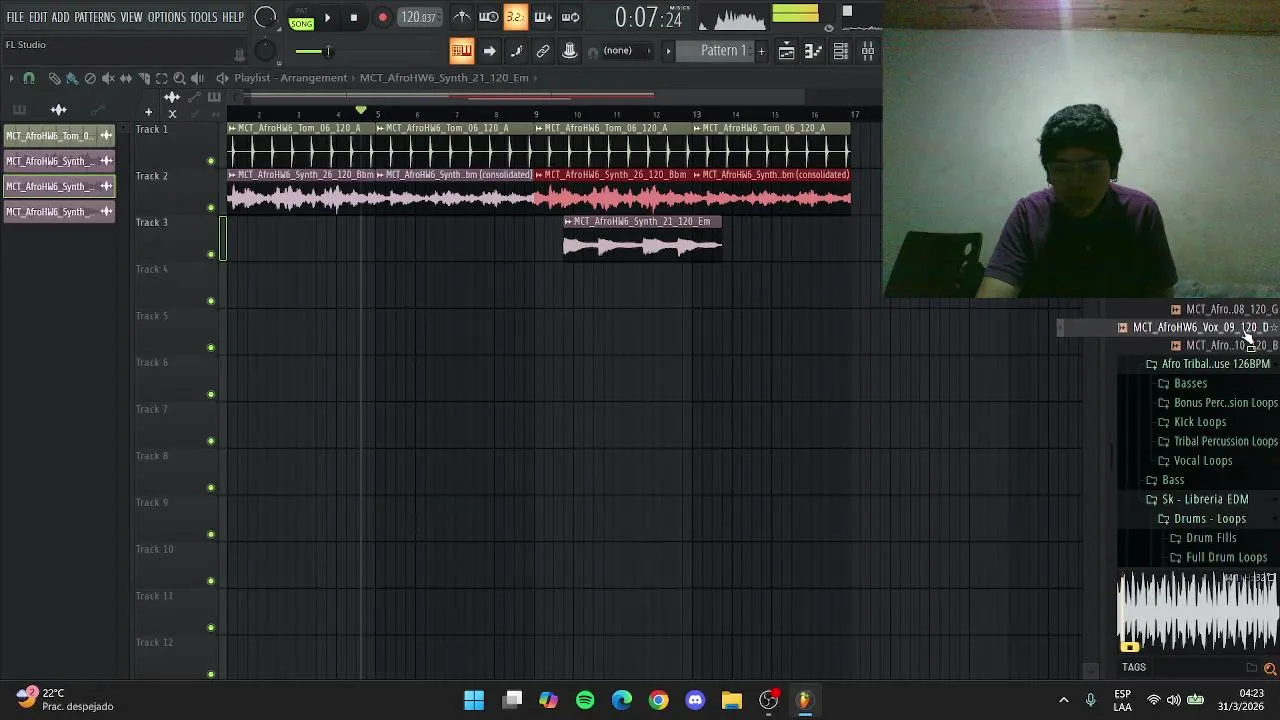Toggle the metronome

coord(462,17)
